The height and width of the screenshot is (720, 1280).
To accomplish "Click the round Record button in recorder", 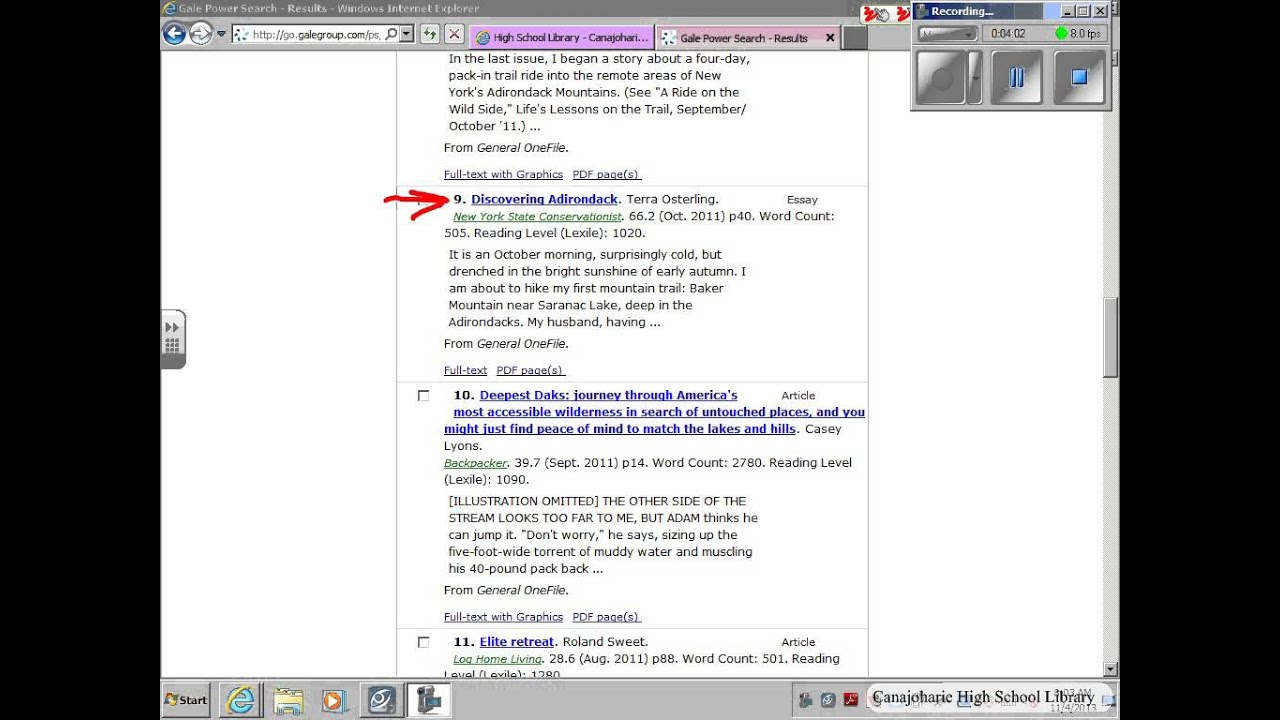I will pyautogui.click(x=940, y=77).
